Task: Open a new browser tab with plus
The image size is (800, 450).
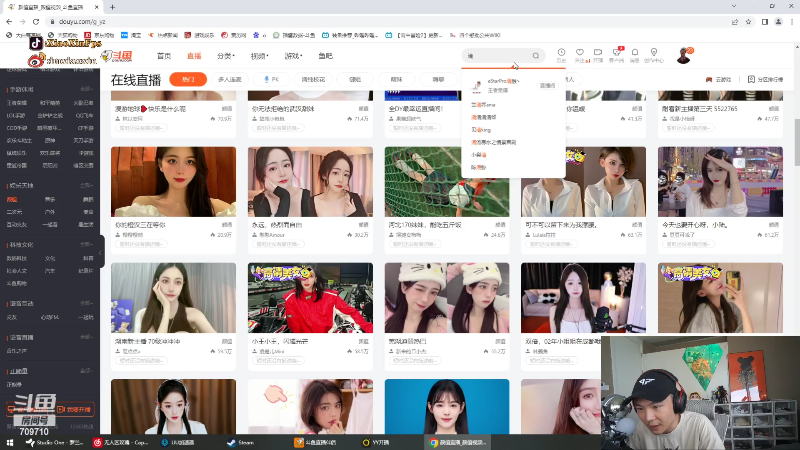Action: 113,7
